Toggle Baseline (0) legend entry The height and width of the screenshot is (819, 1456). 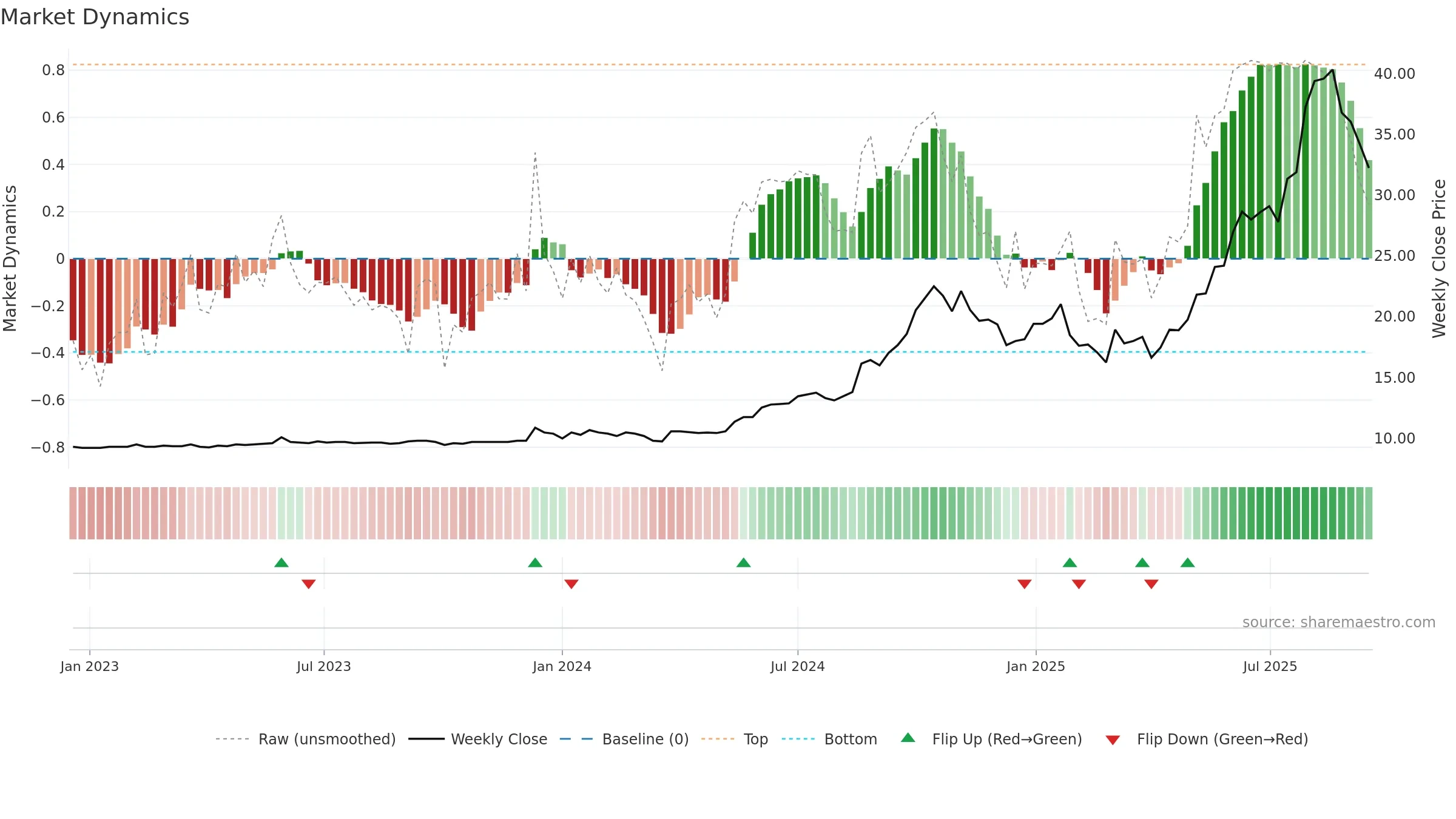tap(624, 739)
